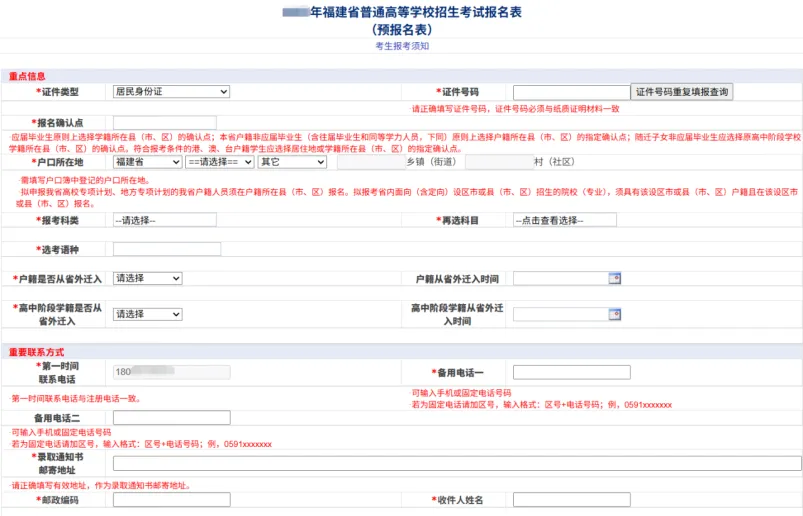Click the 户籍从省外迁入时间 date field

(561, 278)
